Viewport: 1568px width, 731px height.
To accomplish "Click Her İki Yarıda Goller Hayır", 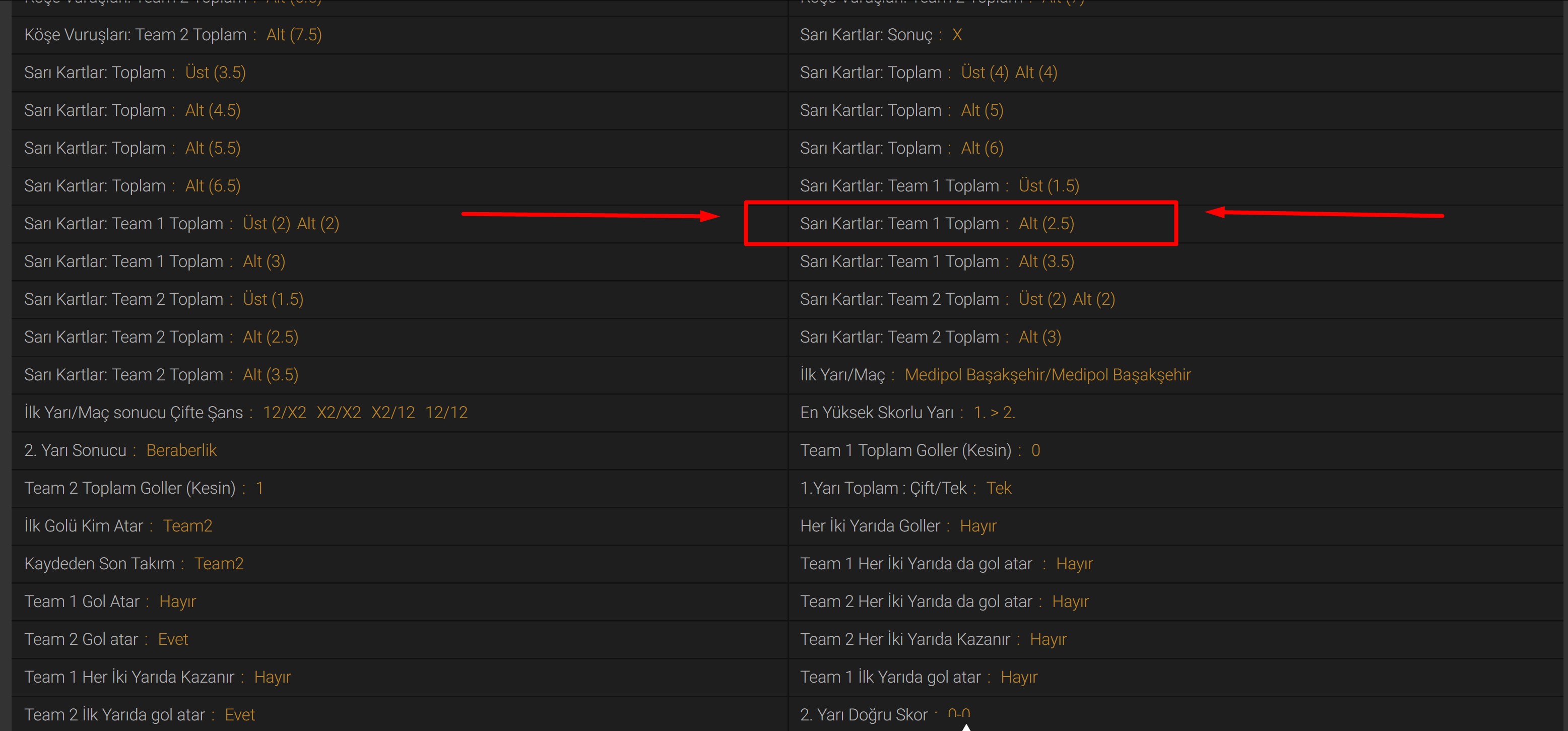I will click(x=977, y=526).
